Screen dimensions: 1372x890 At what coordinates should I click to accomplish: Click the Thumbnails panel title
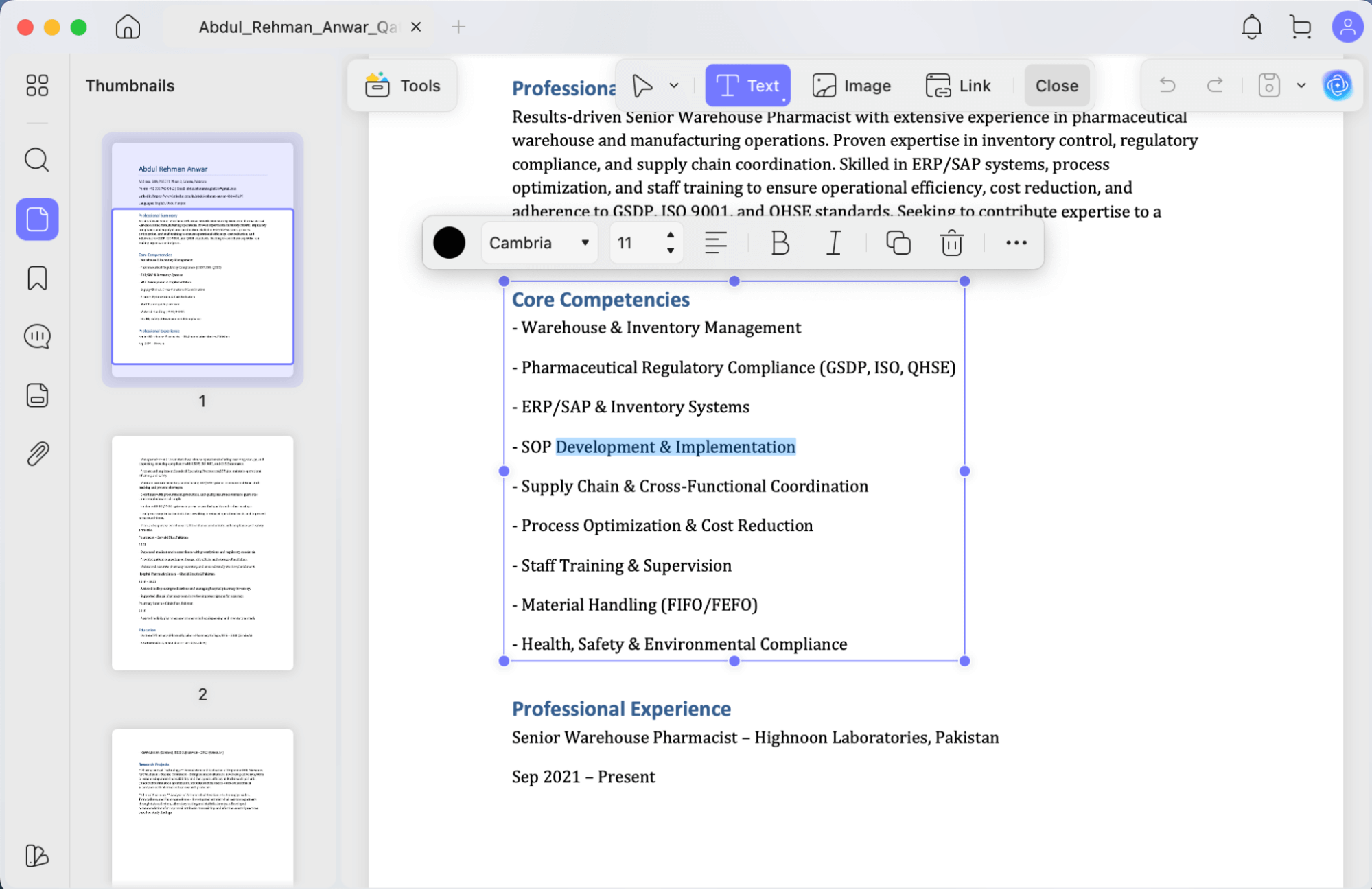point(130,86)
